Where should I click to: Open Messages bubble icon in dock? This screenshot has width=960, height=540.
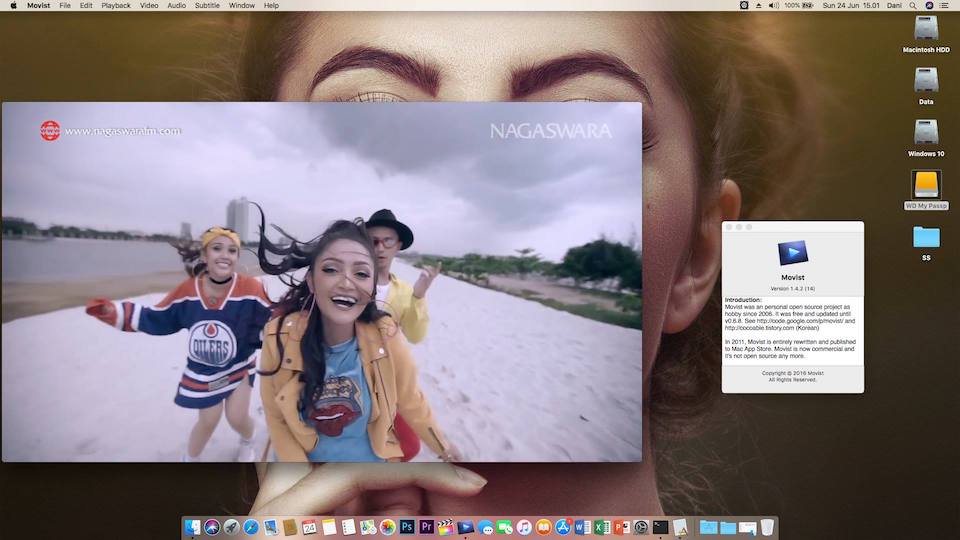486,527
